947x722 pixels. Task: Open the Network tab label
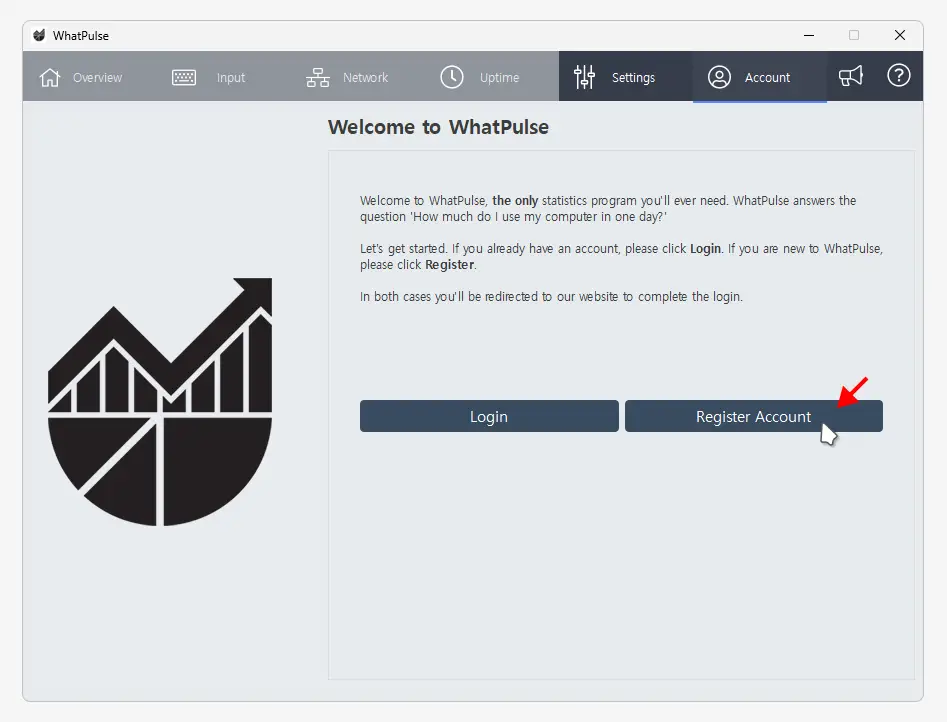click(365, 78)
